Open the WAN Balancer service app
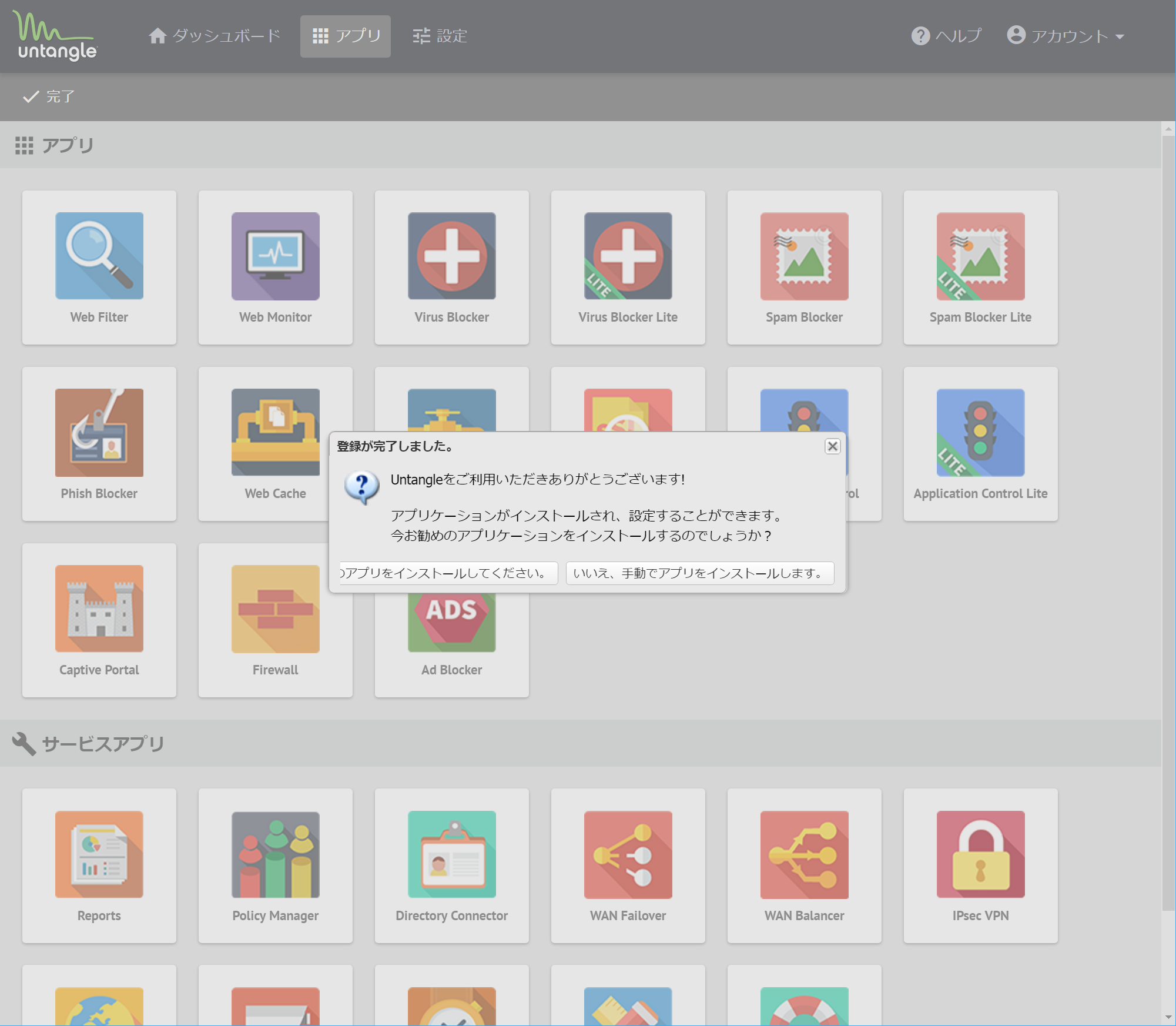The image size is (1176, 1026). tap(805, 866)
